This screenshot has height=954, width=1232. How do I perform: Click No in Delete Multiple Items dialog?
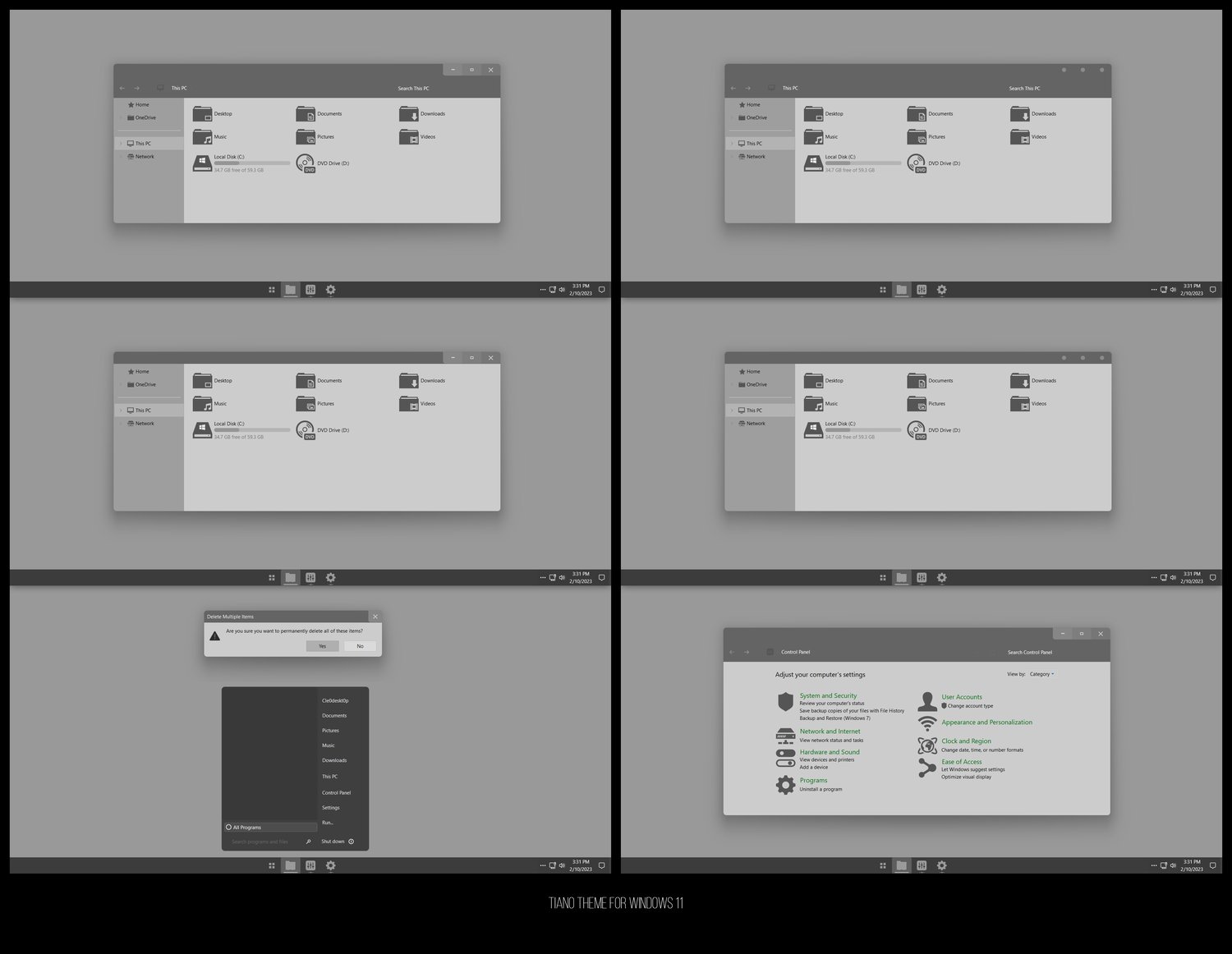360,646
